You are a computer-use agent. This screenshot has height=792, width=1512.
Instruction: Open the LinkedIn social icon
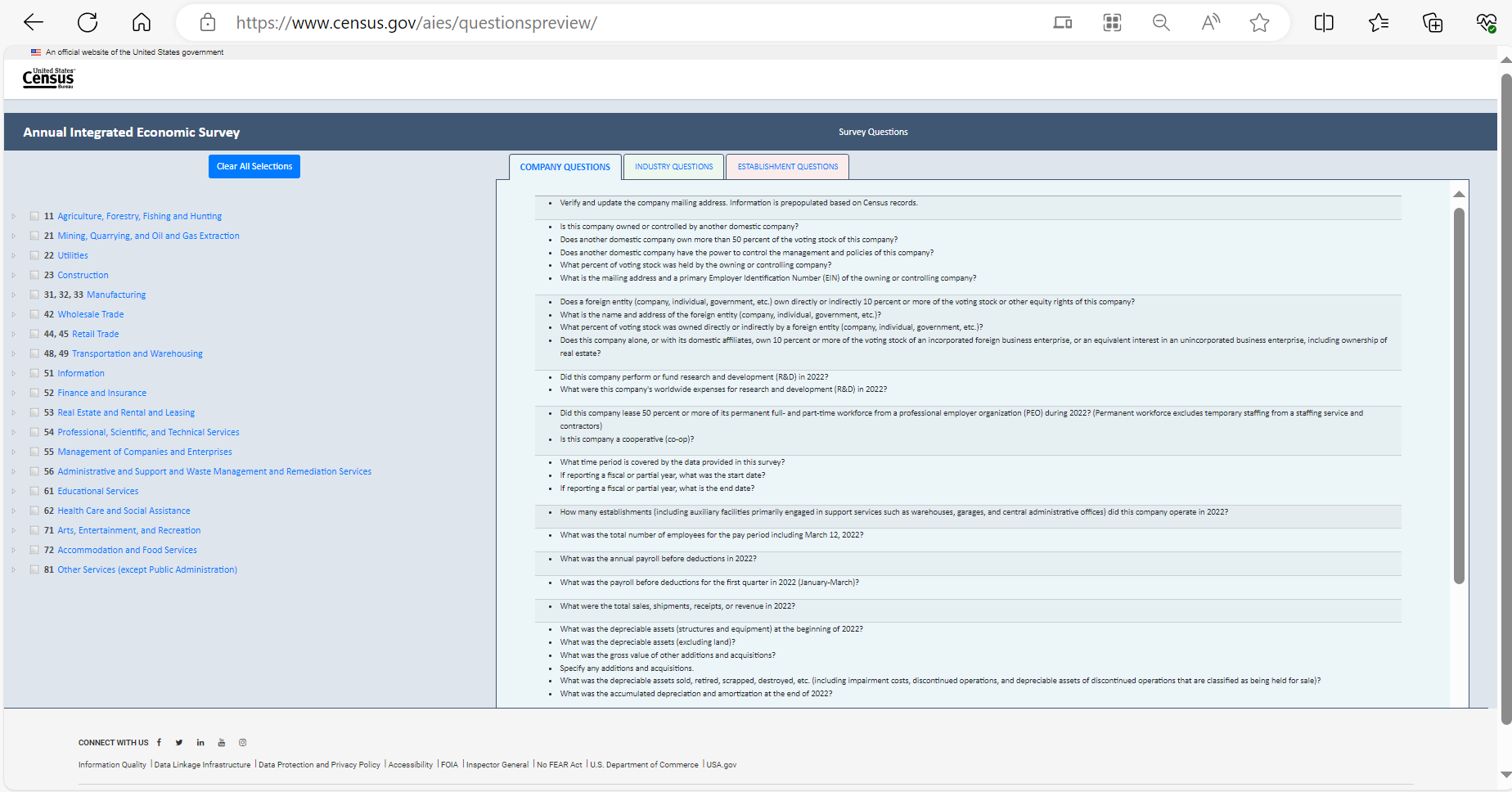[200, 743]
